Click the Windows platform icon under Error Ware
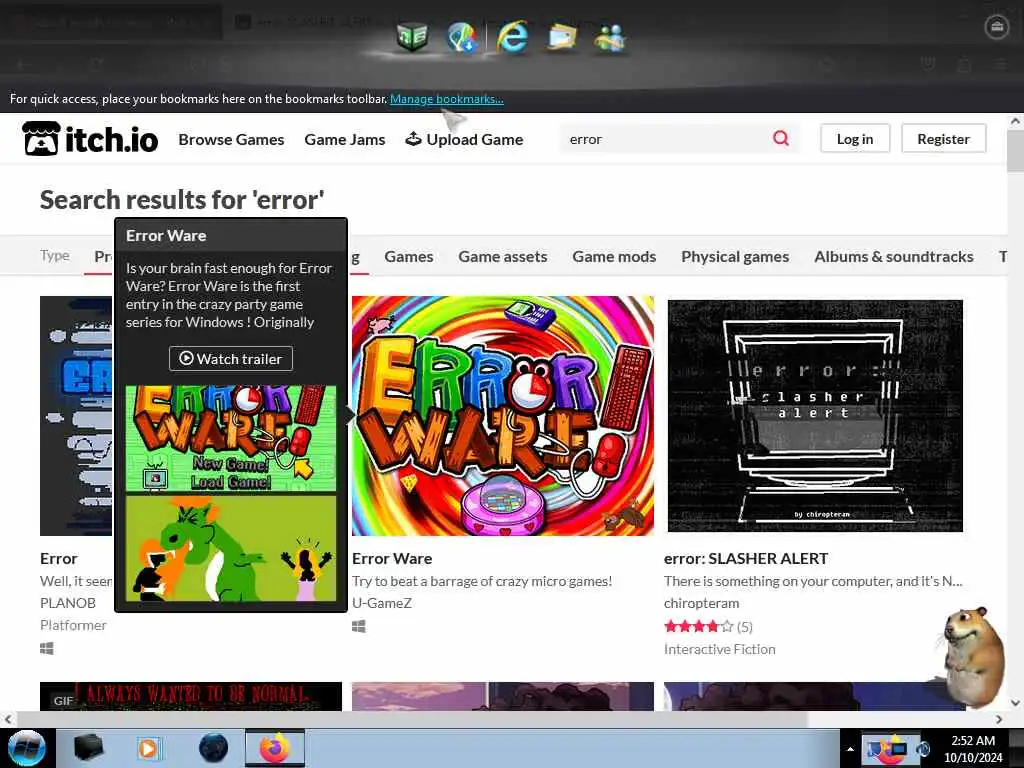Screen dimensions: 1024x768 359,626
